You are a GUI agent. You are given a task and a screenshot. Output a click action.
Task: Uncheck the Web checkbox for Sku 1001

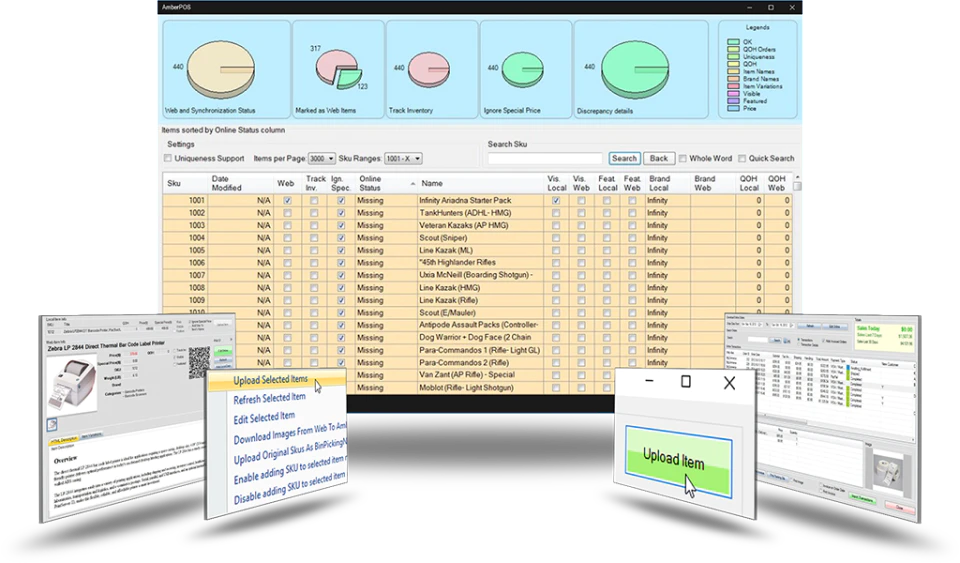coord(287,201)
